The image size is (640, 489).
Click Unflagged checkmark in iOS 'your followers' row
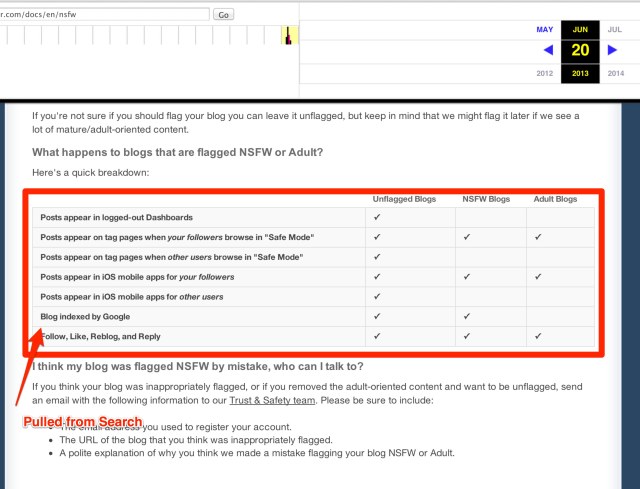coord(377,277)
